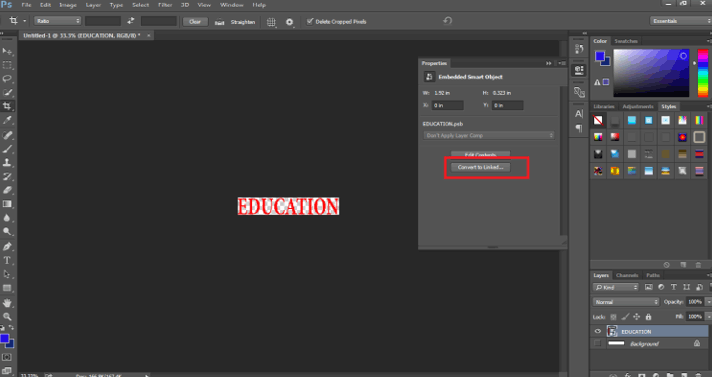The image size is (712, 377).
Task: Open the History panel icon
Action: point(579,49)
